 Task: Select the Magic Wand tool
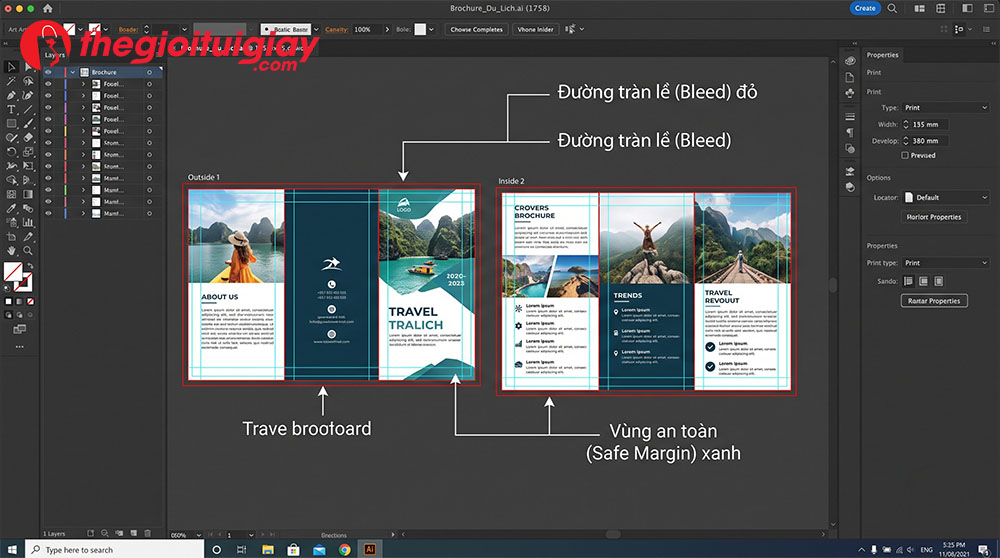coord(11,81)
